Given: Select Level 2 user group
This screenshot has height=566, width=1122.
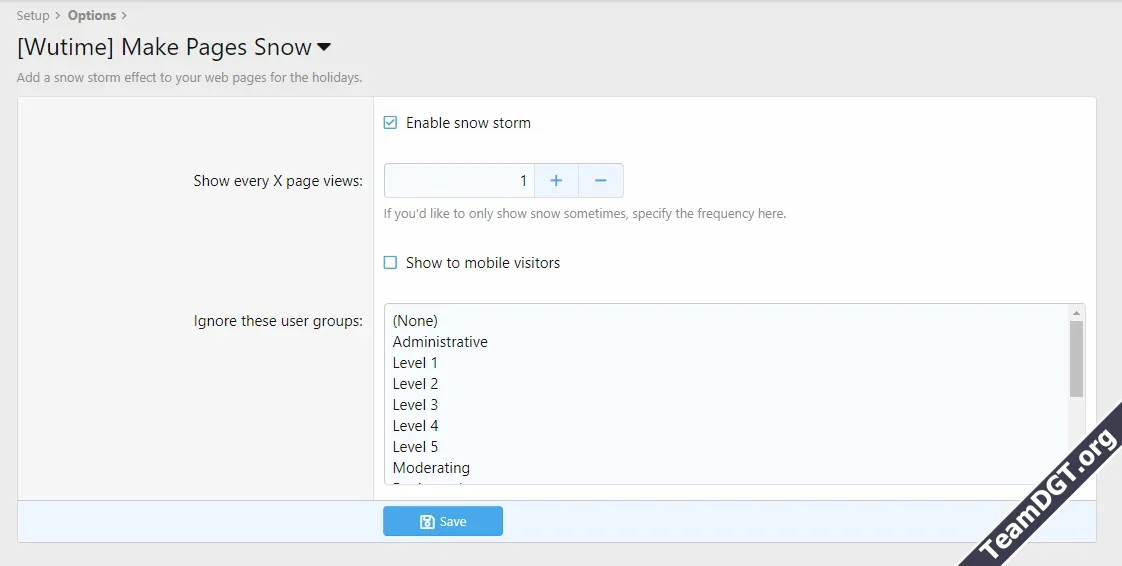Looking at the screenshot, I should [x=415, y=383].
